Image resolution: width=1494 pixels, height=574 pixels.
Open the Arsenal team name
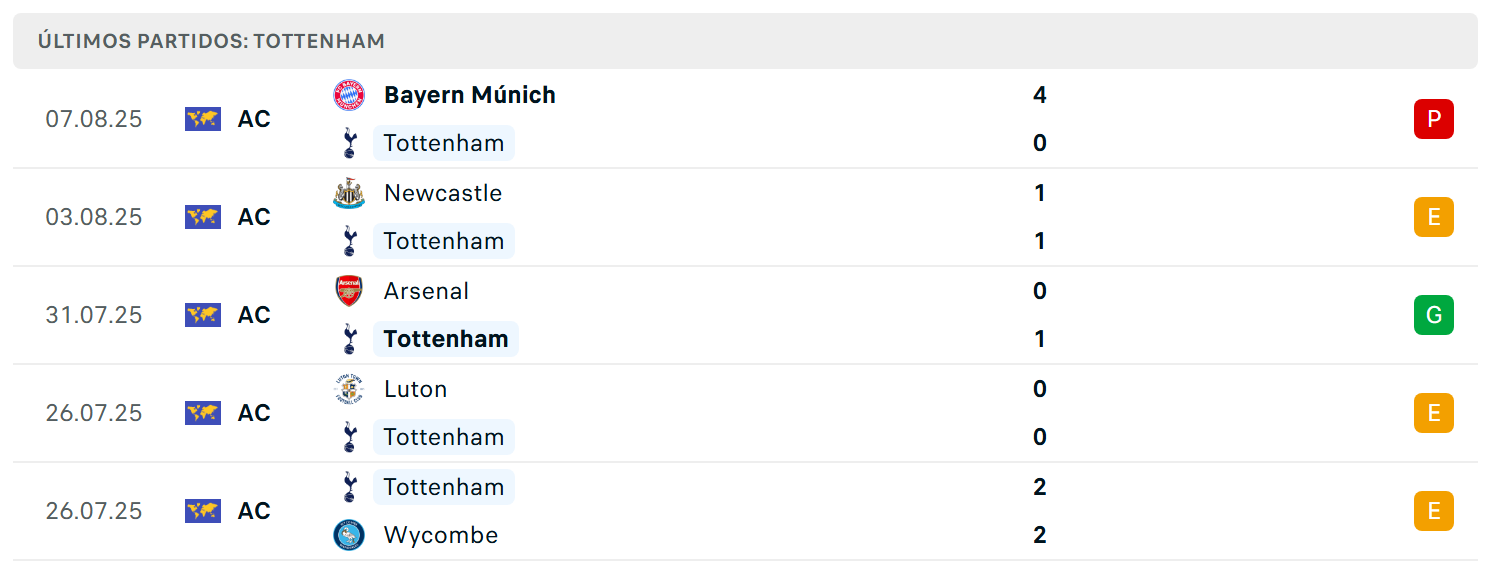click(x=426, y=291)
